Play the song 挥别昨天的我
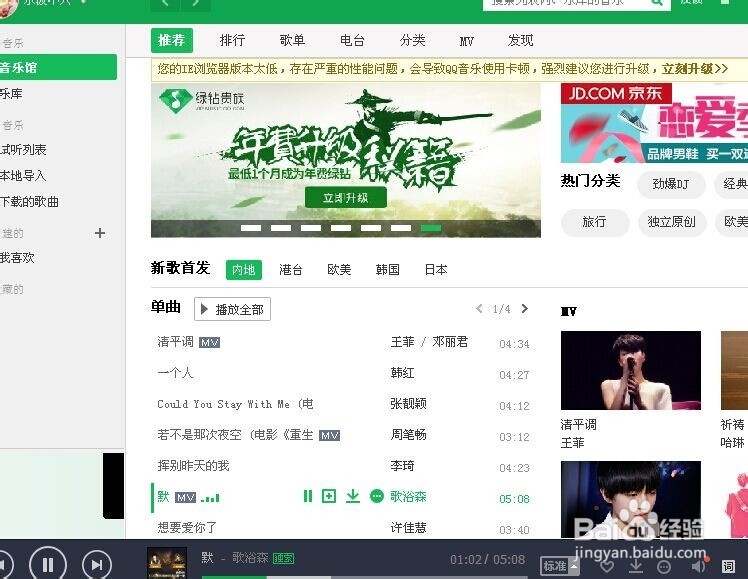This screenshot has width=748, height=579. (x=193, y=466)
